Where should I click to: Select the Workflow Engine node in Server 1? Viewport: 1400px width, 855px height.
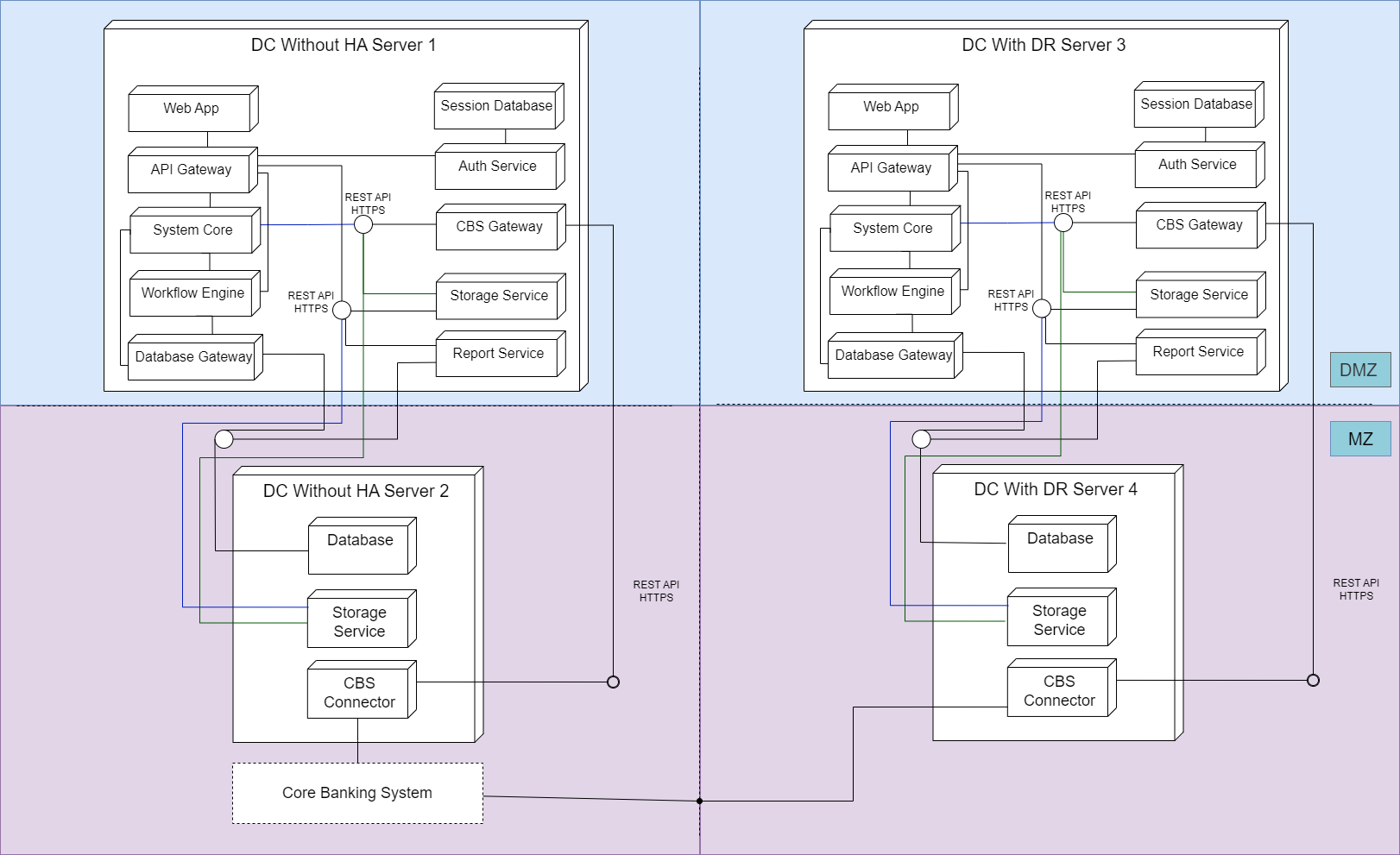coord(195,293)
